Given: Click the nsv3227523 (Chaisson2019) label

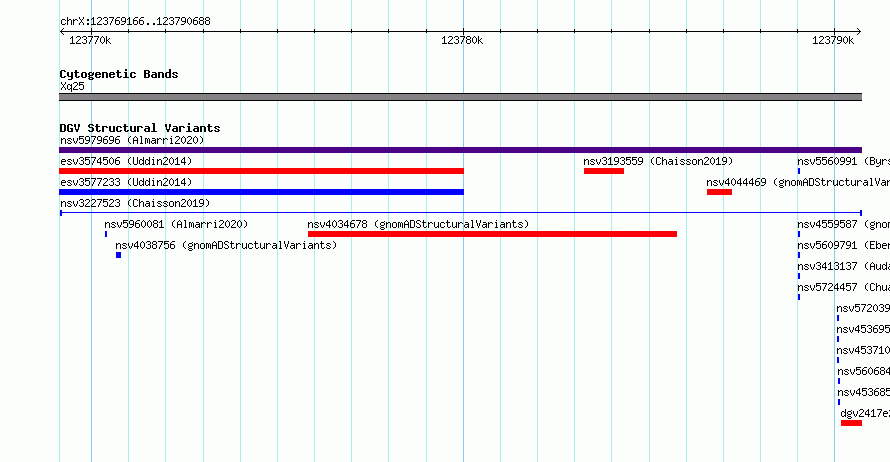Looking at the screenshot, I should (x=135, y=203).
